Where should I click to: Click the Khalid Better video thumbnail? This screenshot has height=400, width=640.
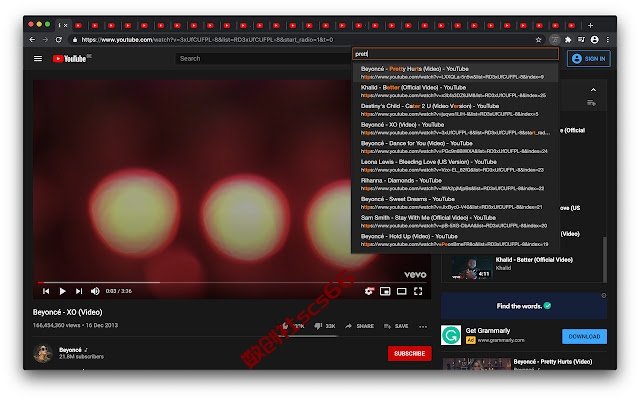(471, 268)
